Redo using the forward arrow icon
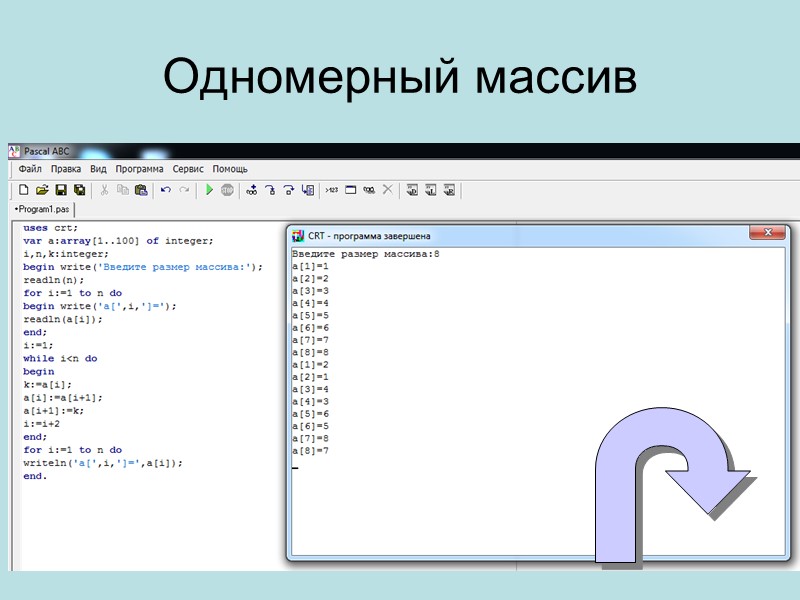Image resolution: width=800 pixels, height=600 pixels. [x=184, y=188]
